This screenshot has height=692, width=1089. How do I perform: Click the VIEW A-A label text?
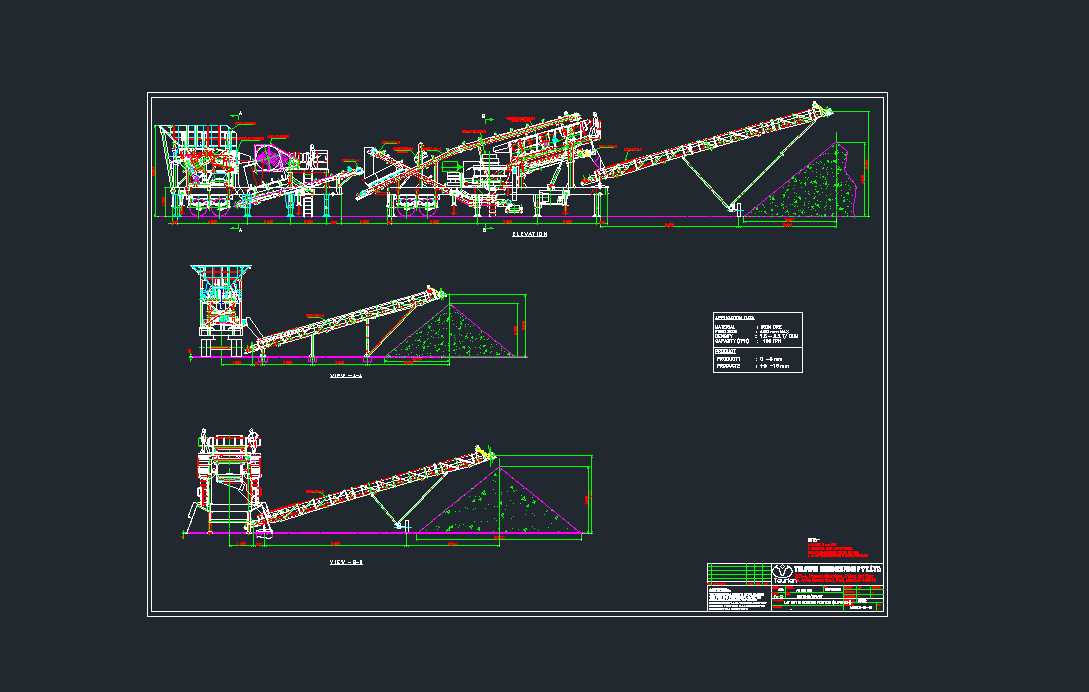[343, 375]
